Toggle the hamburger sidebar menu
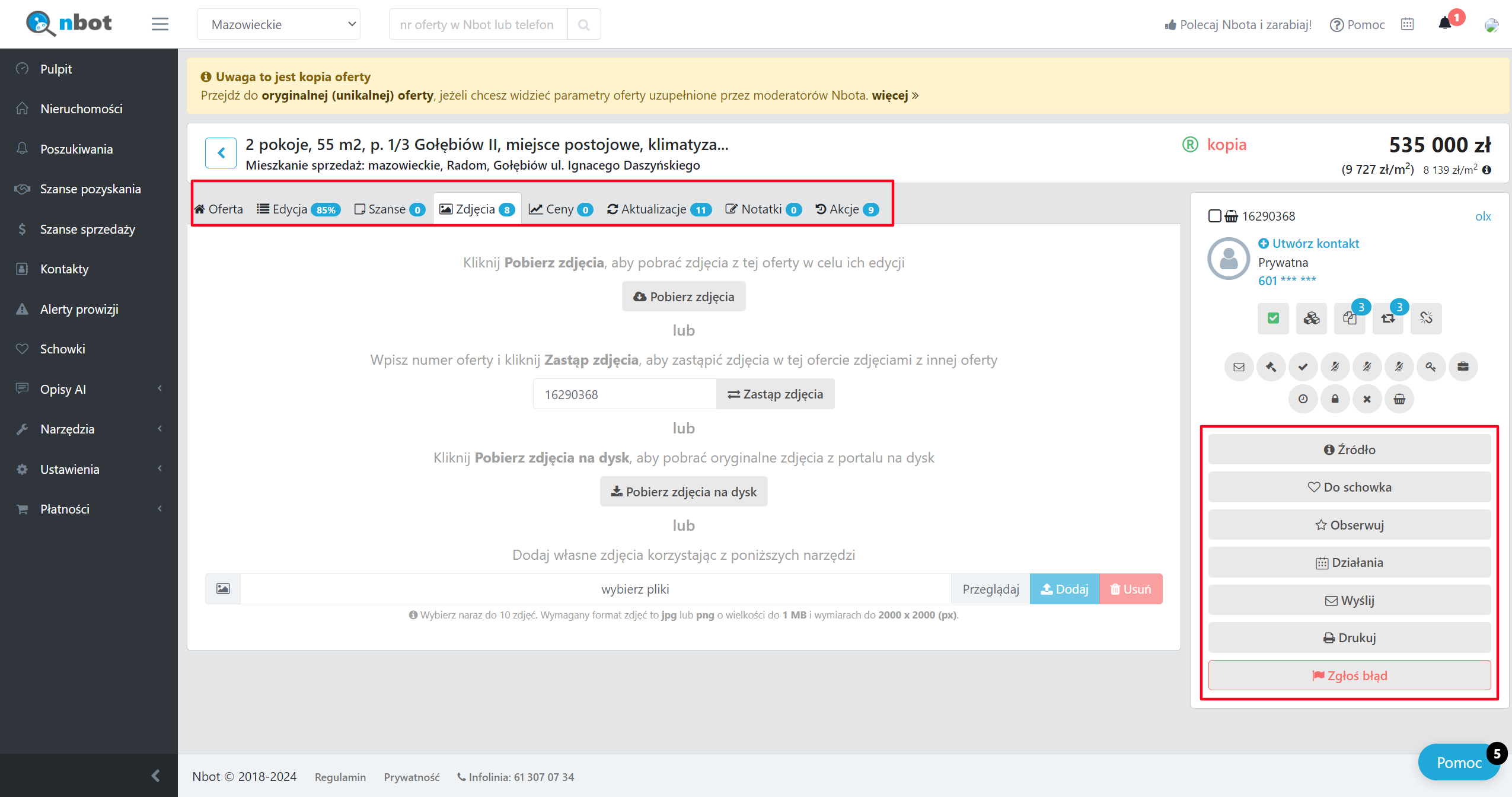1512x797 pixels. coord(160,24)
